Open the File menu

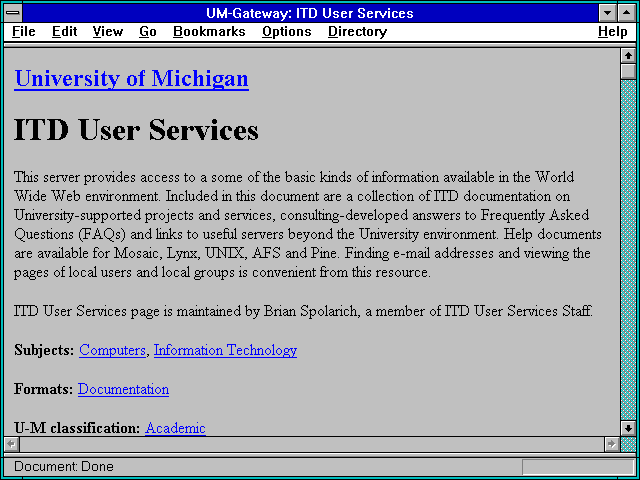(x=24, y=32)
